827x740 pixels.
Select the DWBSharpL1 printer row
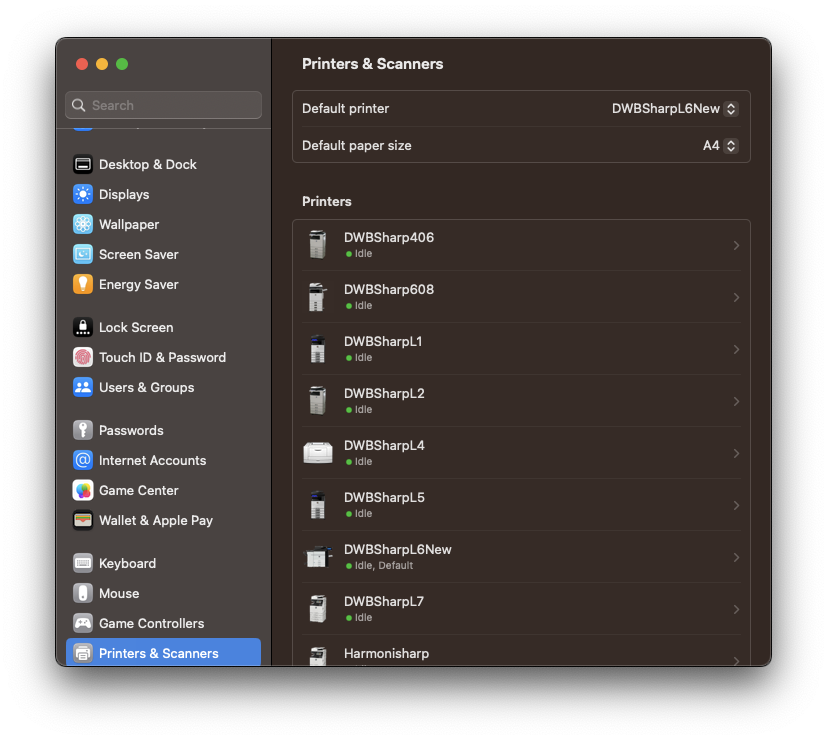click(520, 349)
